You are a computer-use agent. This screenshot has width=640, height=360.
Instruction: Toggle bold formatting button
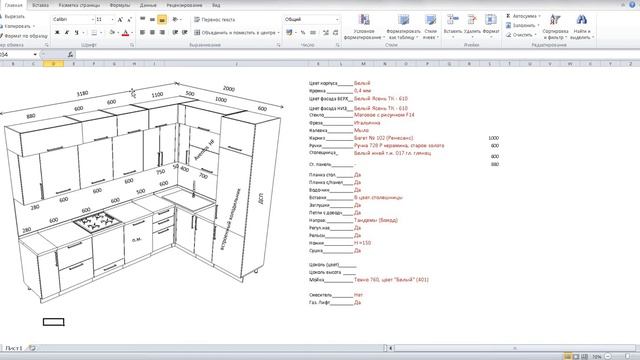tap(57, 32)
